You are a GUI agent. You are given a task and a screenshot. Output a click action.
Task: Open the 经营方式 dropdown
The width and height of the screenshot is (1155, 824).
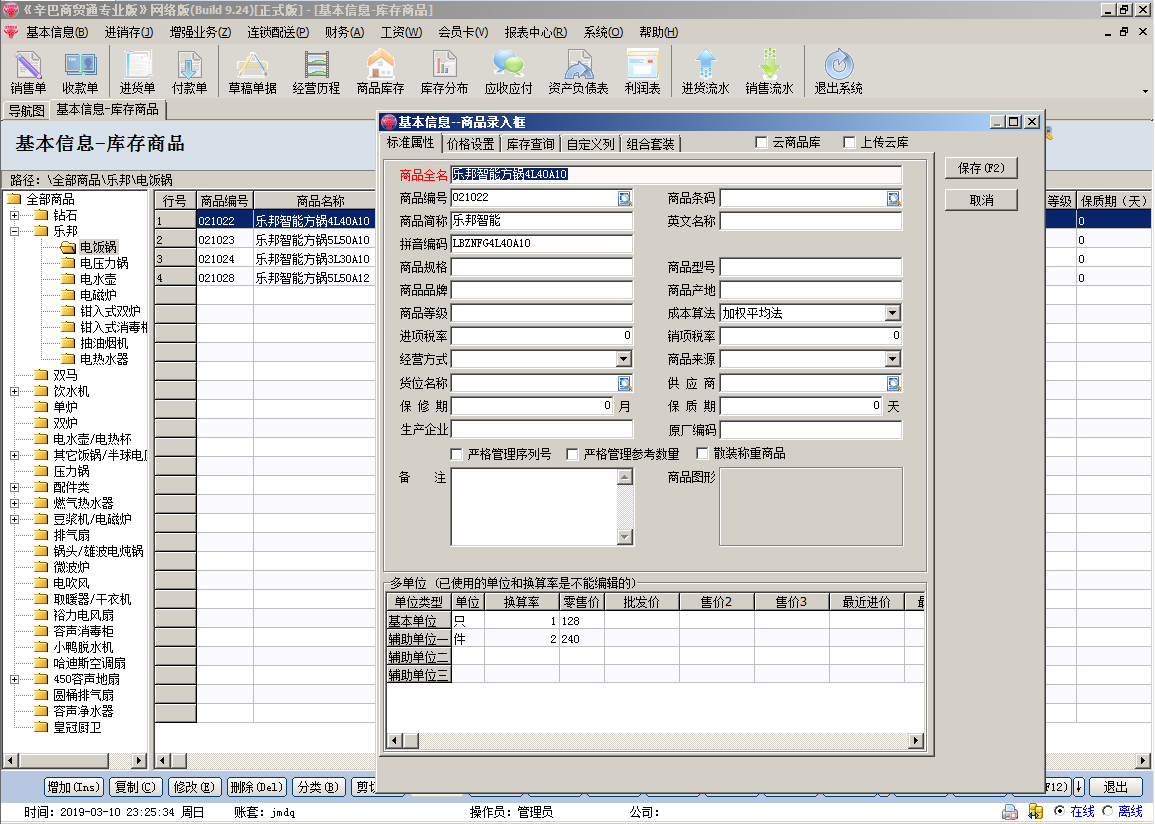click(x=624, y=359)
